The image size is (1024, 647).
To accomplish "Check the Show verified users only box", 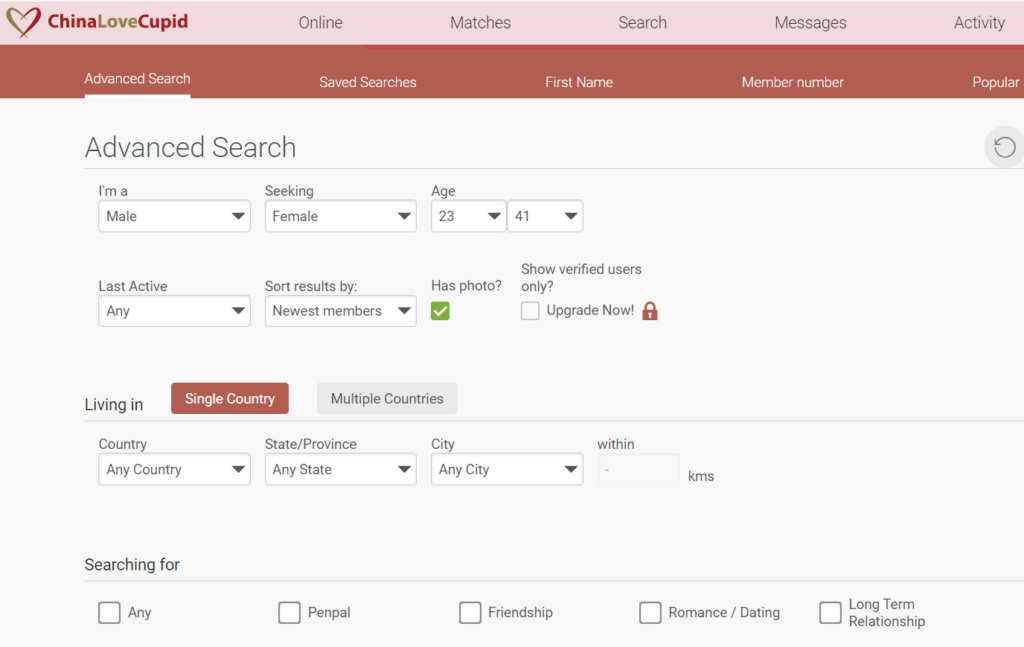I will pyautogui.click(x=530, y=311).
